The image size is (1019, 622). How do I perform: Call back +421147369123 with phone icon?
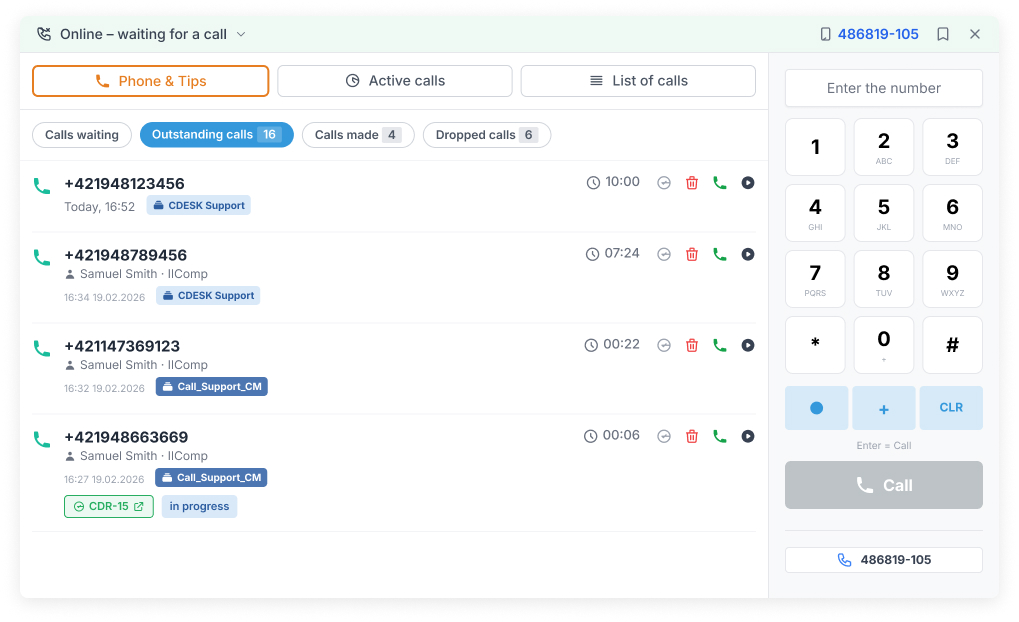coord(719,346)
